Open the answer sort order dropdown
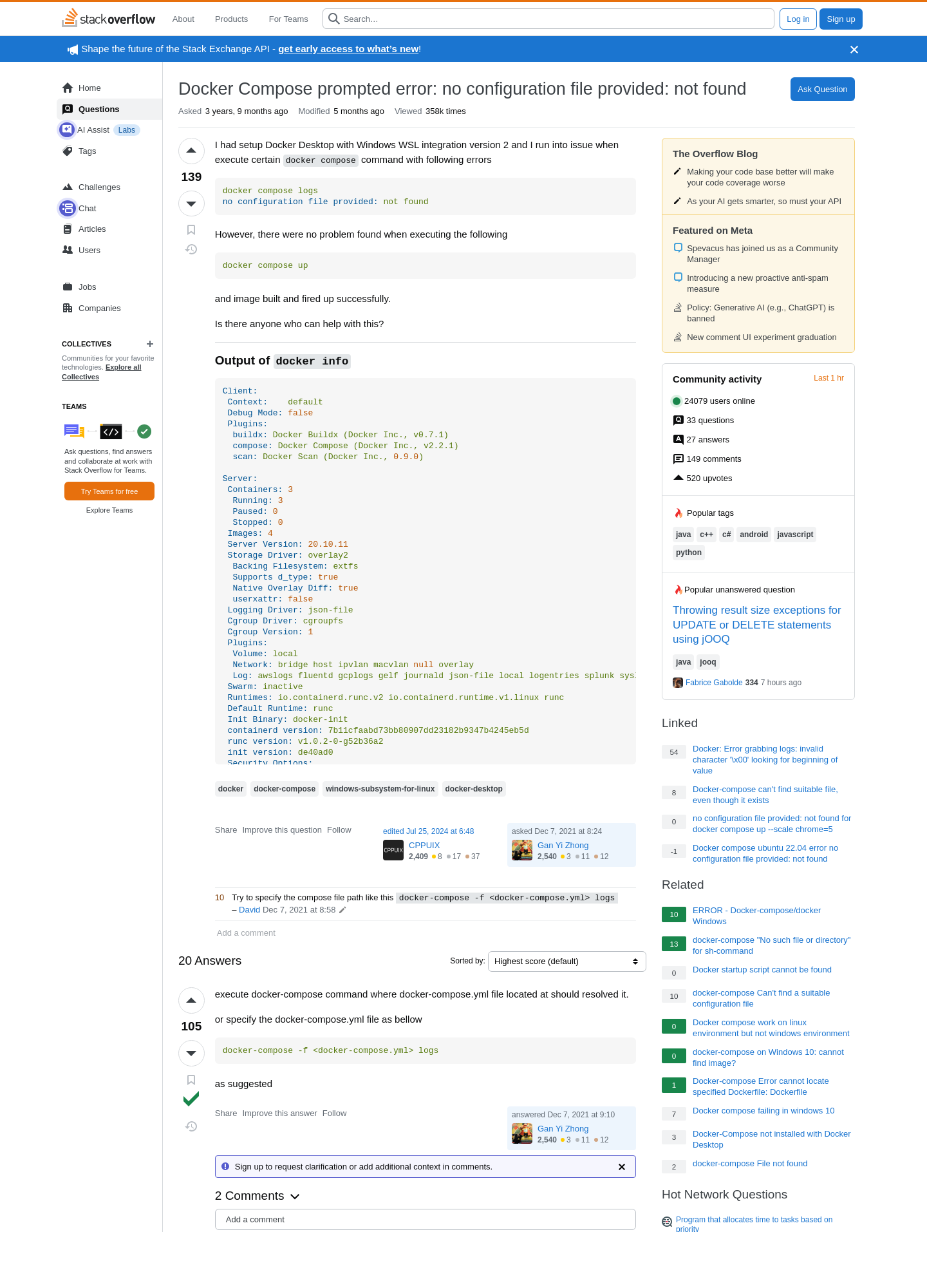 click(x=566, y=961)
